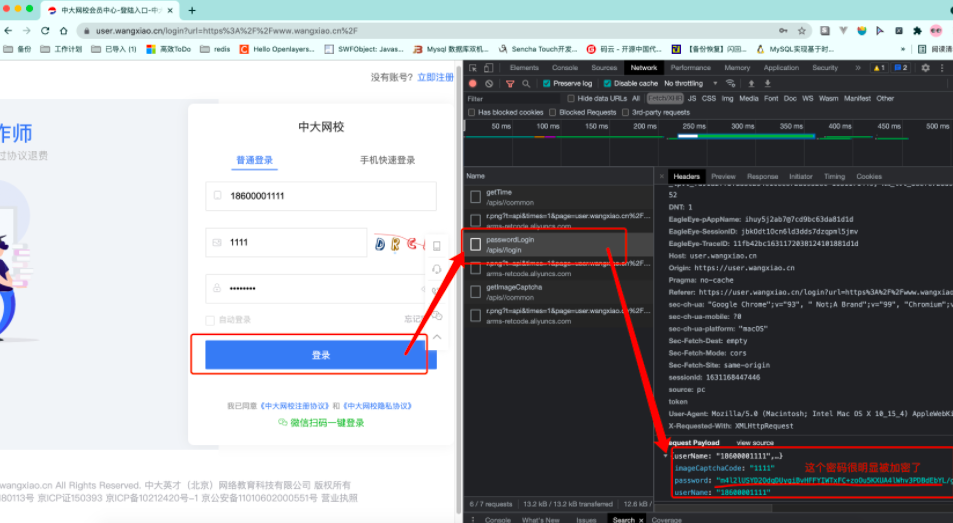Image resolution: width=953 pixels, height=523 pixels.
Task: Open the browser home page
Action: (64, 30)
